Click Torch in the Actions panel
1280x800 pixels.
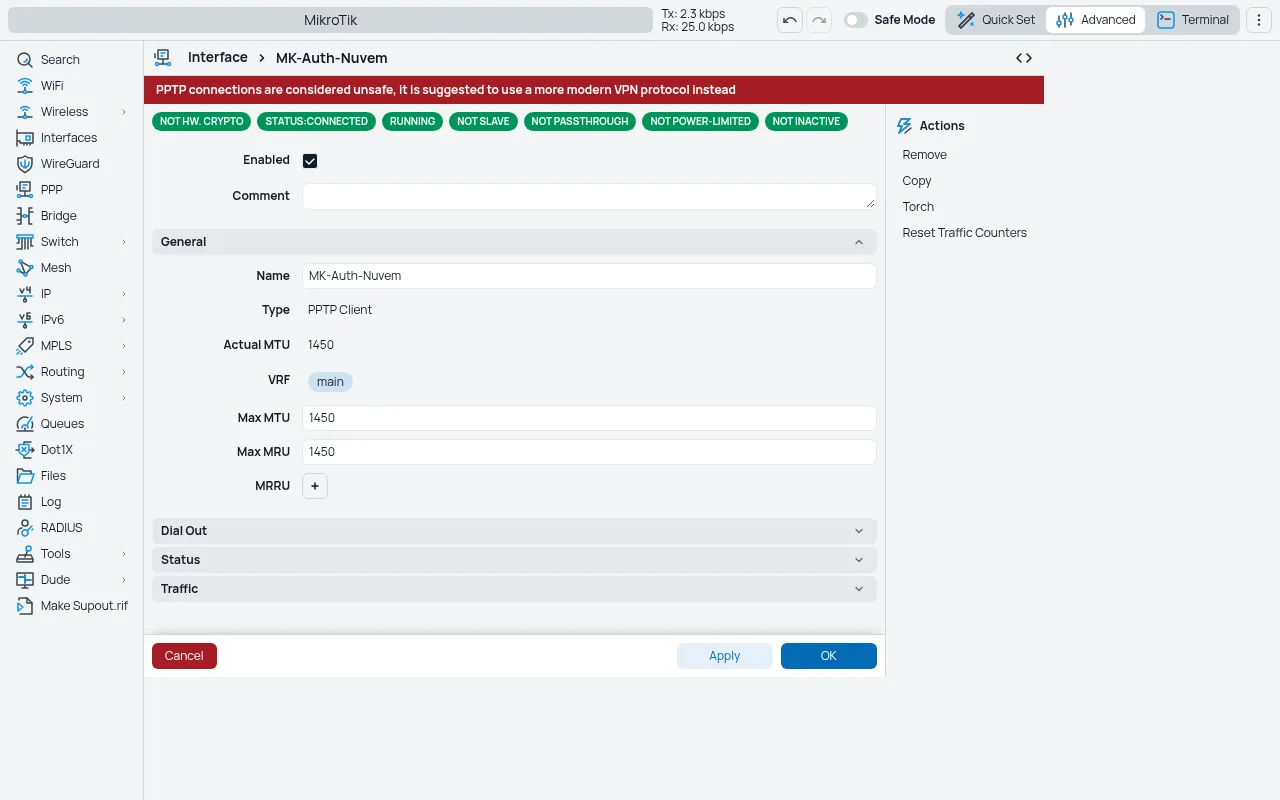(918, 207)
